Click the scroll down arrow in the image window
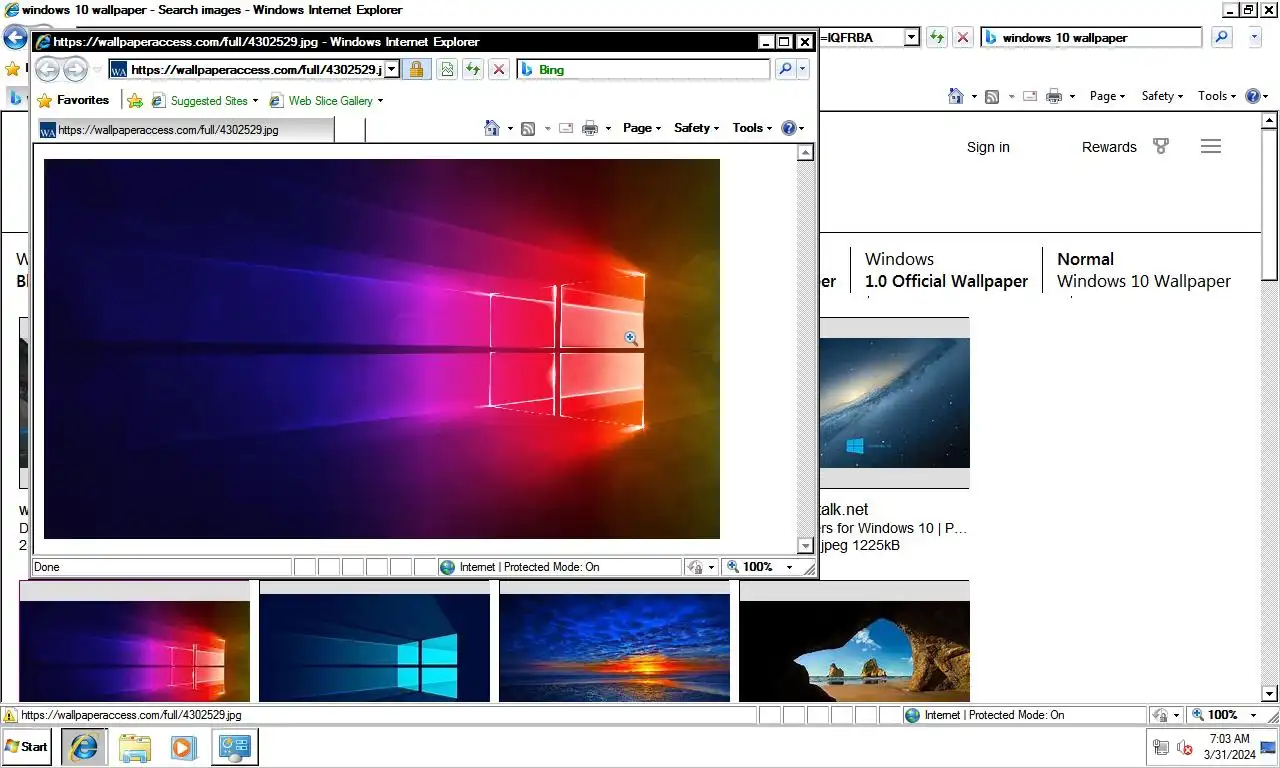This screenshot has height=768, width=1280. point(805,545)
